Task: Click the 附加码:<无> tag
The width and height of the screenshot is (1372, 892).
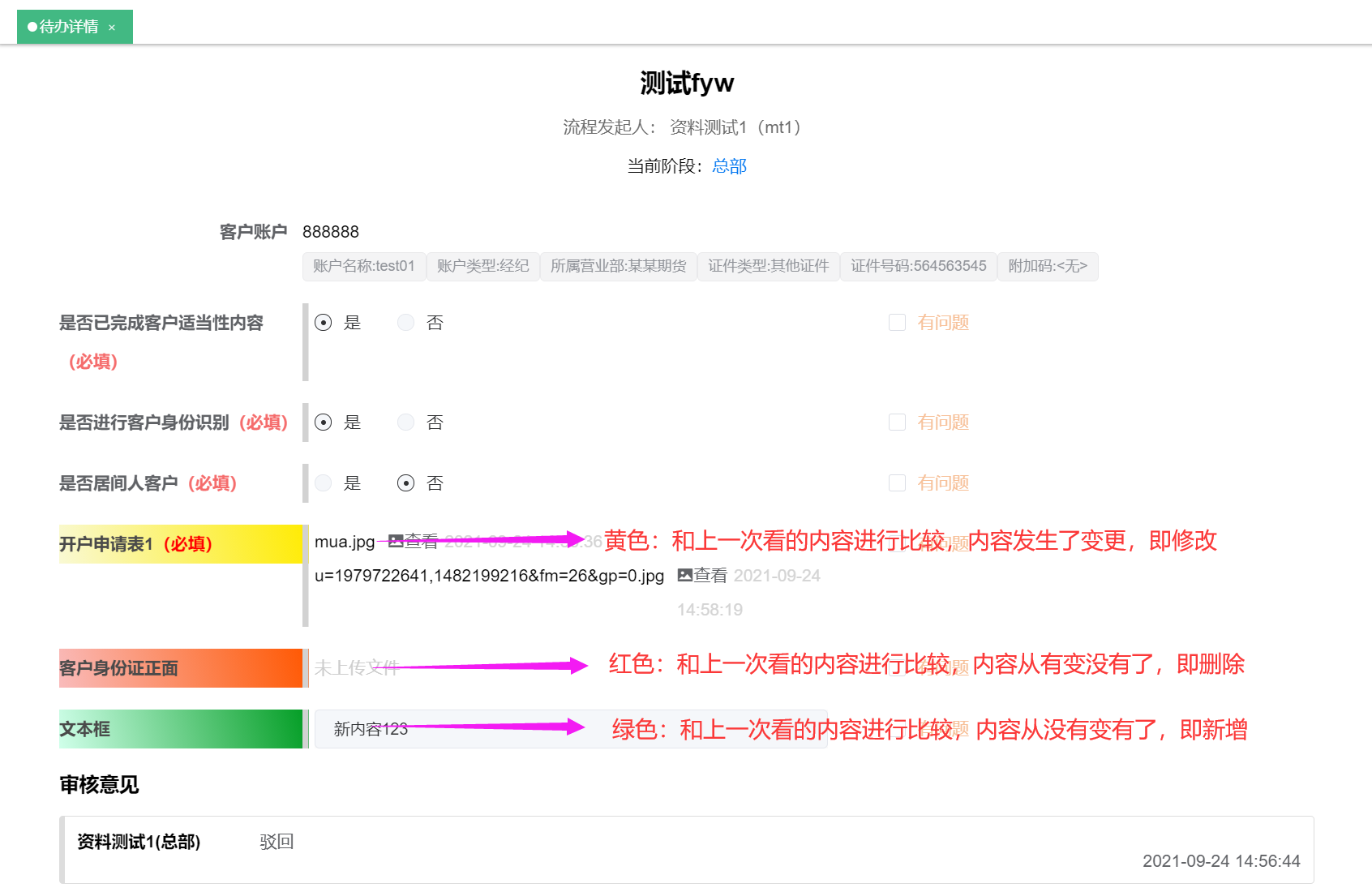Action: click(x=1048, y=266)
